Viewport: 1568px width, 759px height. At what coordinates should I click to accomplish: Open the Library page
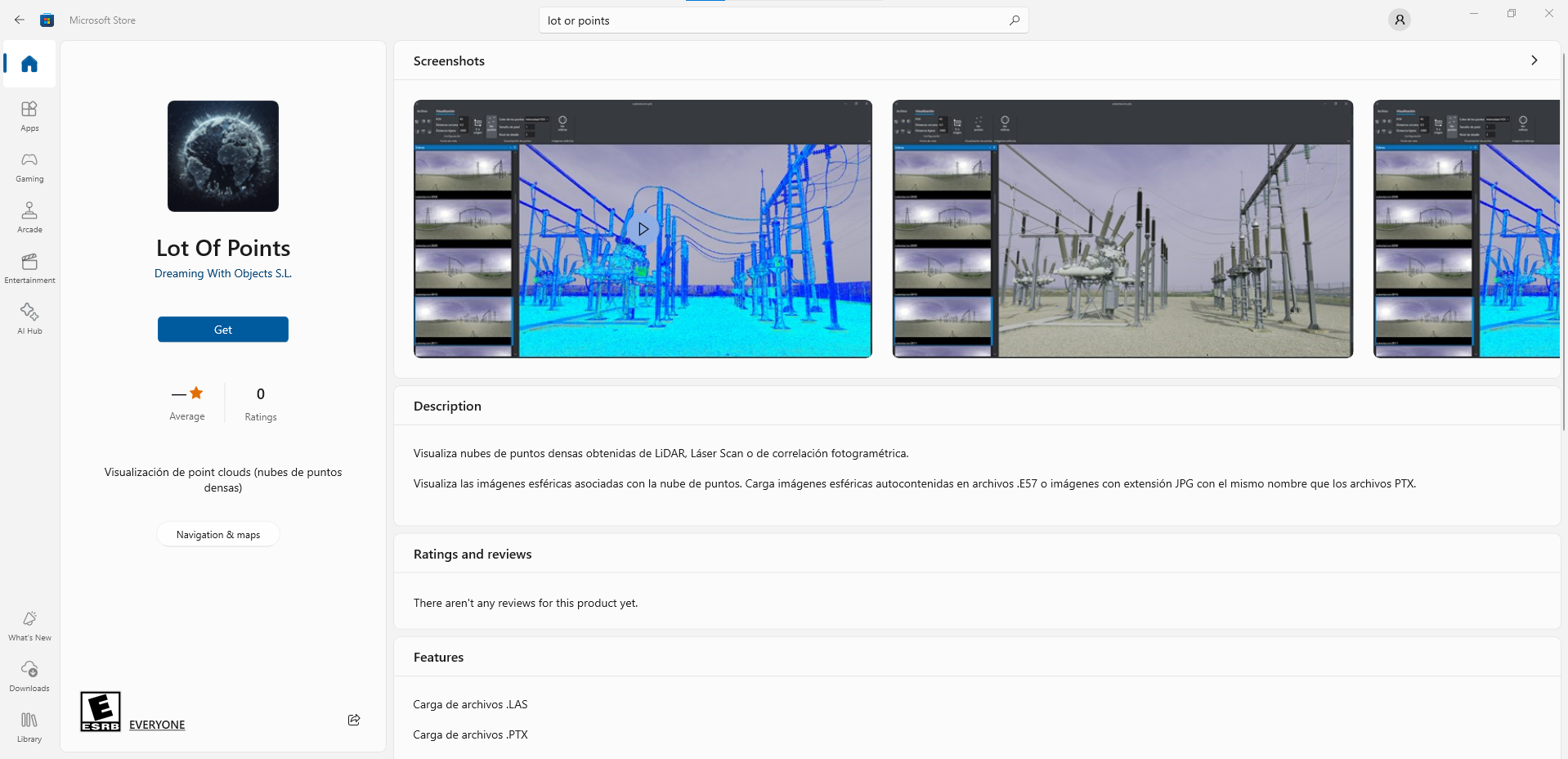(29, 726)
